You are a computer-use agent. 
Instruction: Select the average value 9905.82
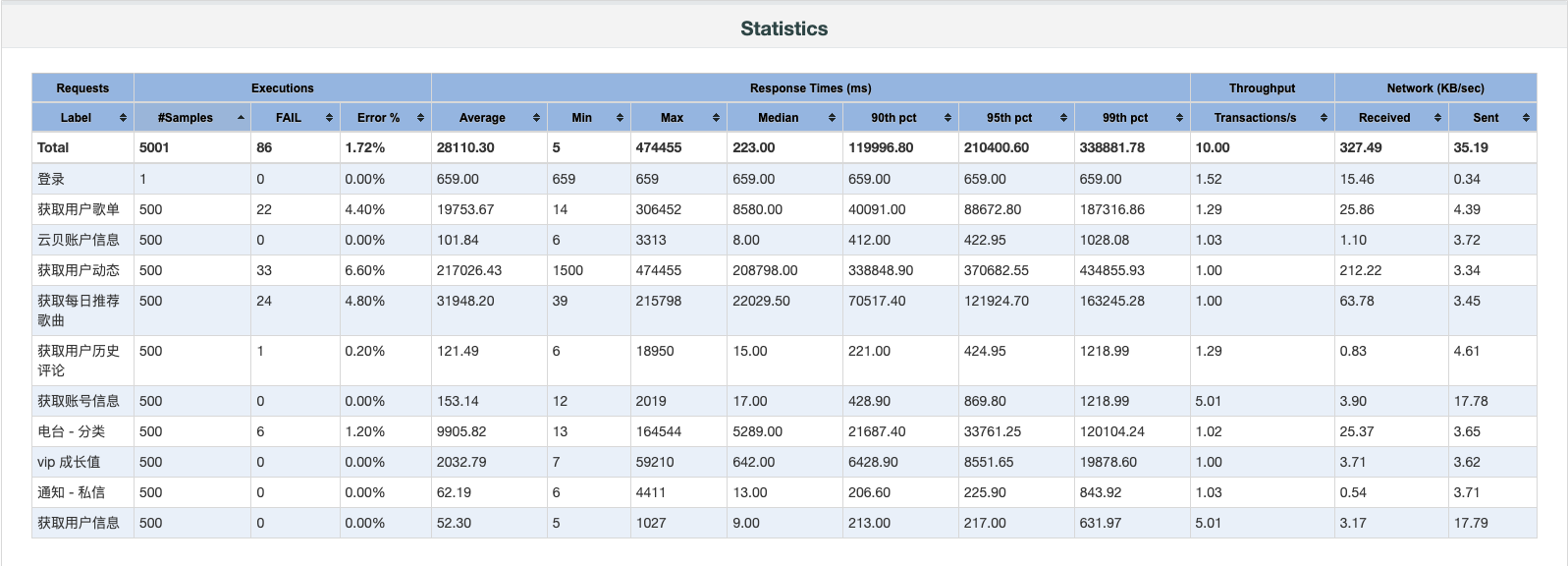click(461, 431)
